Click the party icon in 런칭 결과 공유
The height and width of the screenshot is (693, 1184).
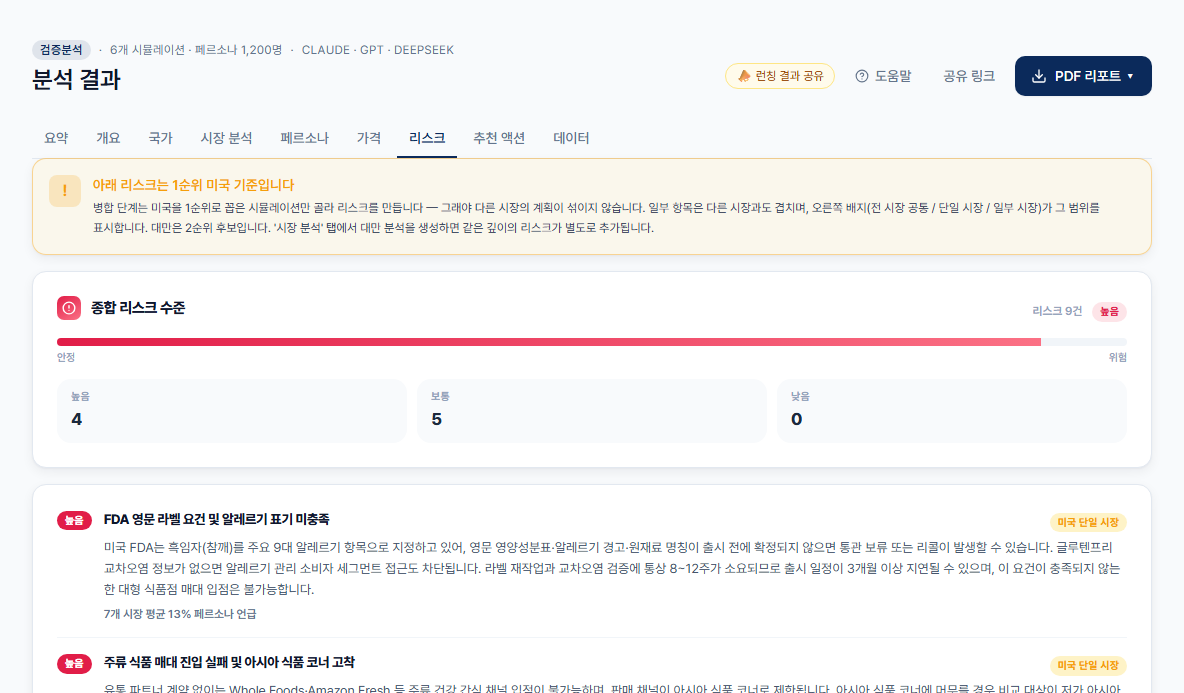(744, 76)
